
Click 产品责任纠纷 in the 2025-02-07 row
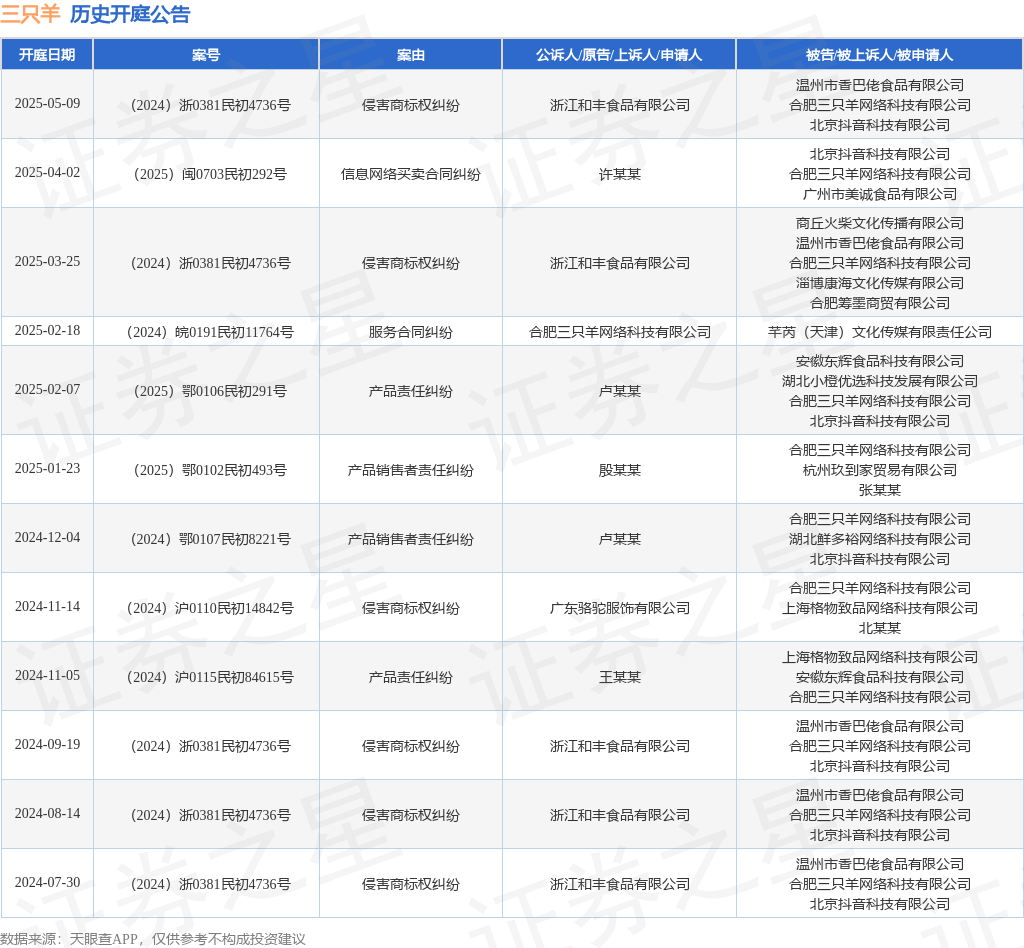point(411,391)
